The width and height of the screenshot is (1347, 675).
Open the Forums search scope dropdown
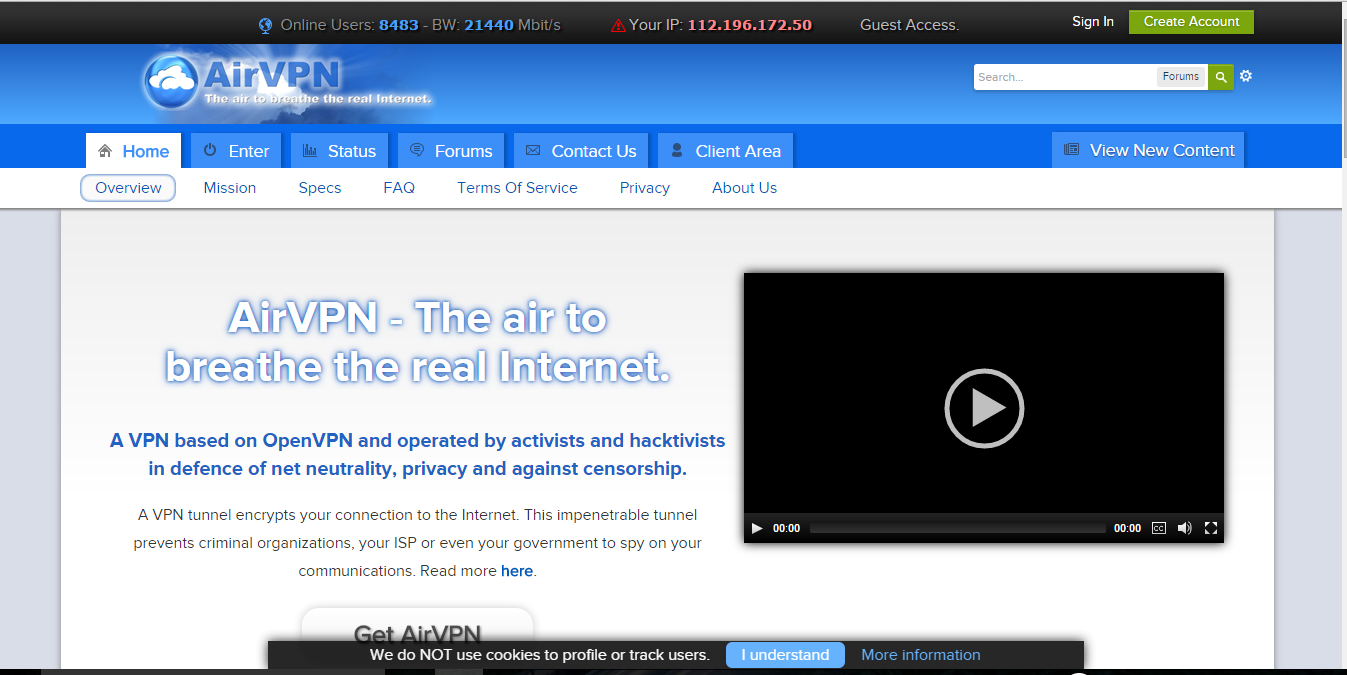coord(1181,77)
